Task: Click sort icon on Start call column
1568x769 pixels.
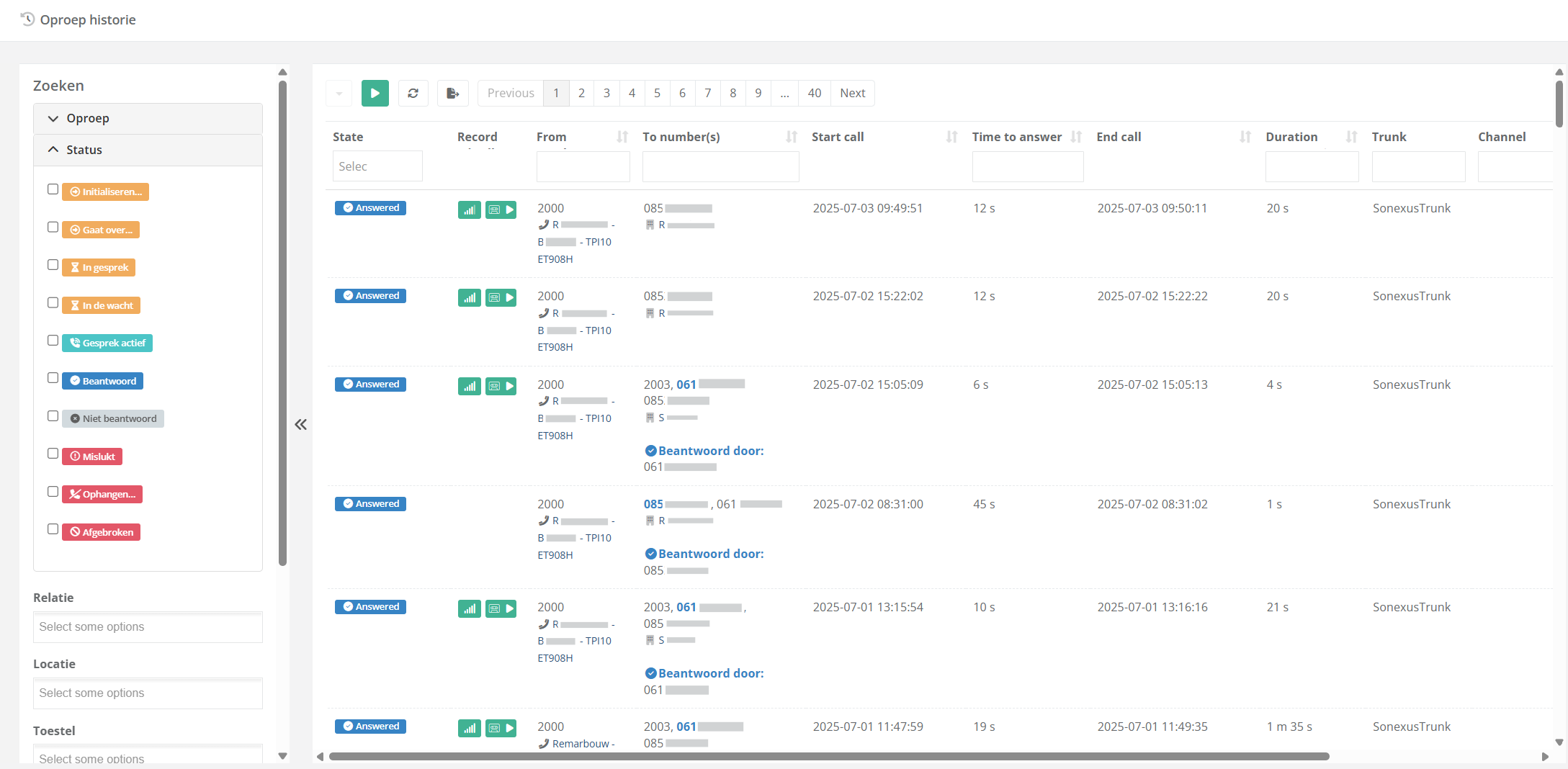Action: coord(951,137)
